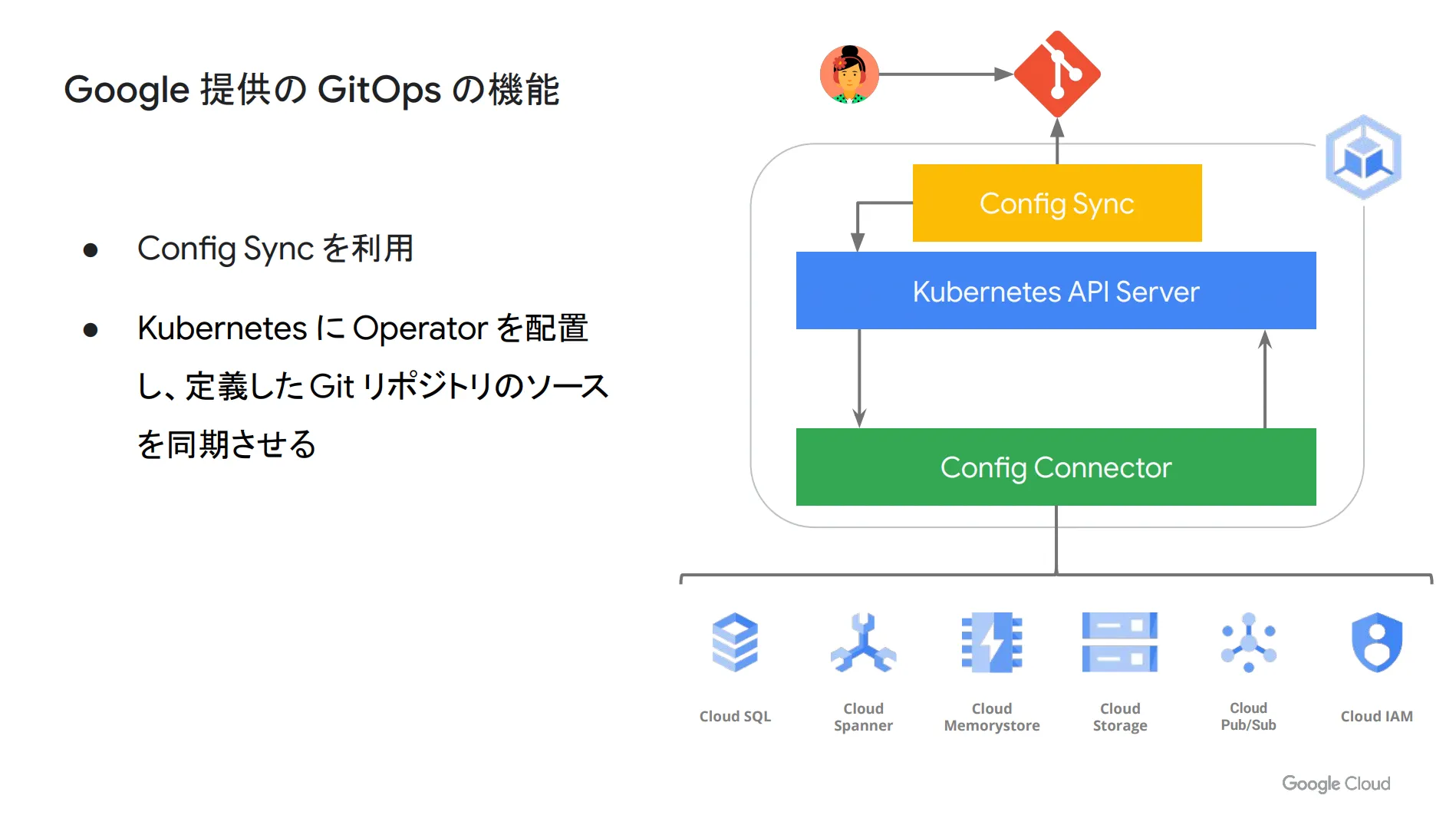Viewport: 1456px width, 815px height.
Task: Click the Kubernetes Engine hexagon icon
Action: [1363, 157]
